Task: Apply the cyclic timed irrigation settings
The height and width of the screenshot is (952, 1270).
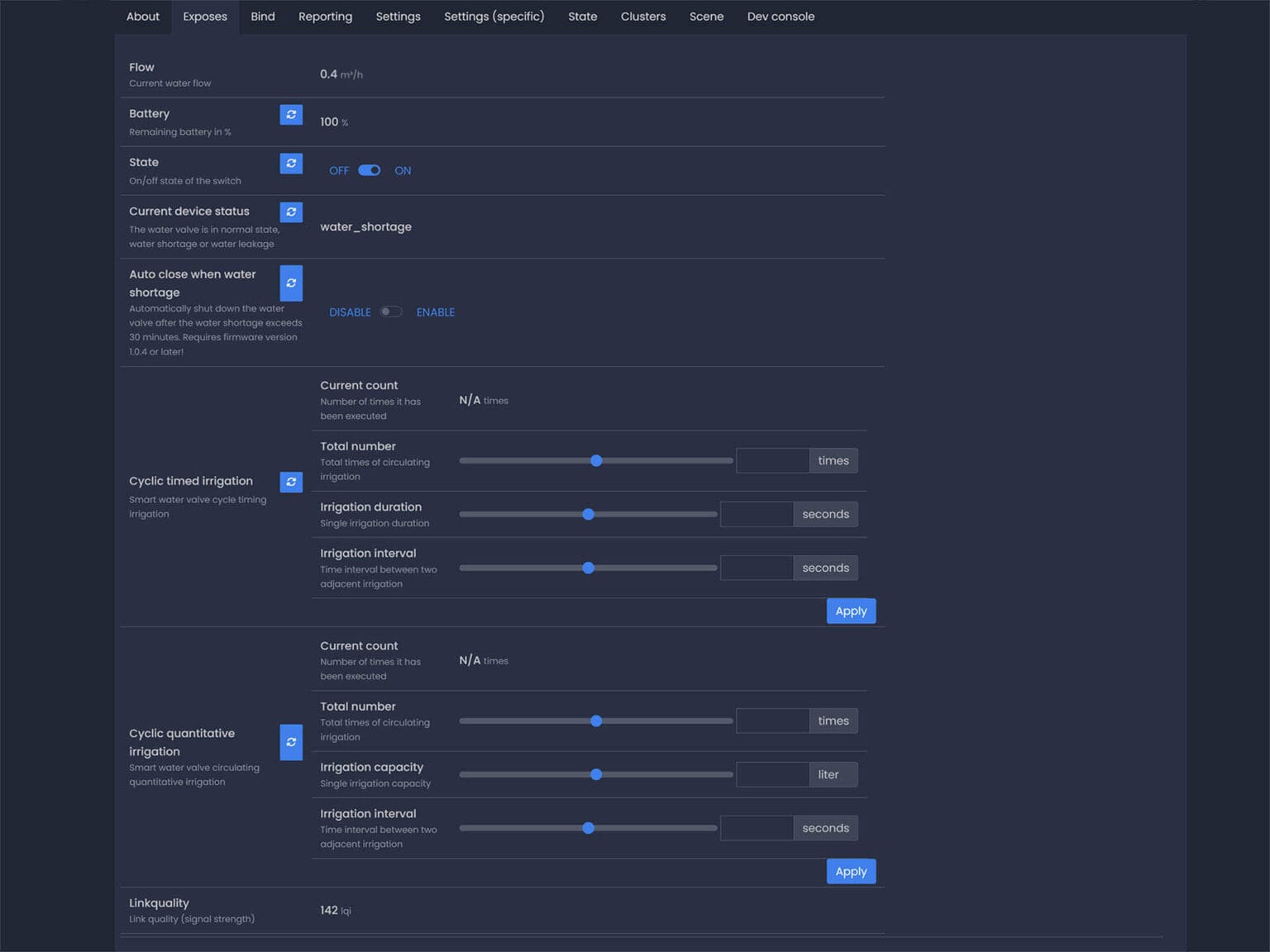Action: click(x=851, y=611)
